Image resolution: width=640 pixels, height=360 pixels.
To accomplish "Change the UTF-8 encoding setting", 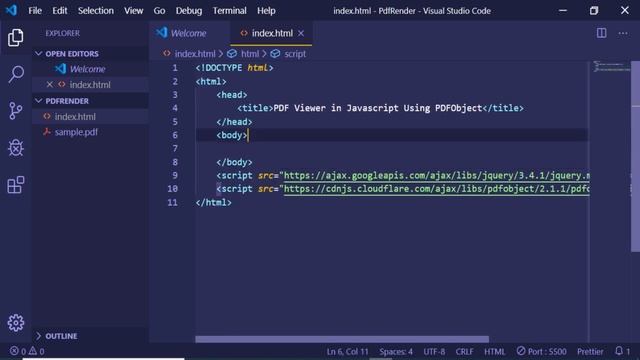I will point(434,351).
